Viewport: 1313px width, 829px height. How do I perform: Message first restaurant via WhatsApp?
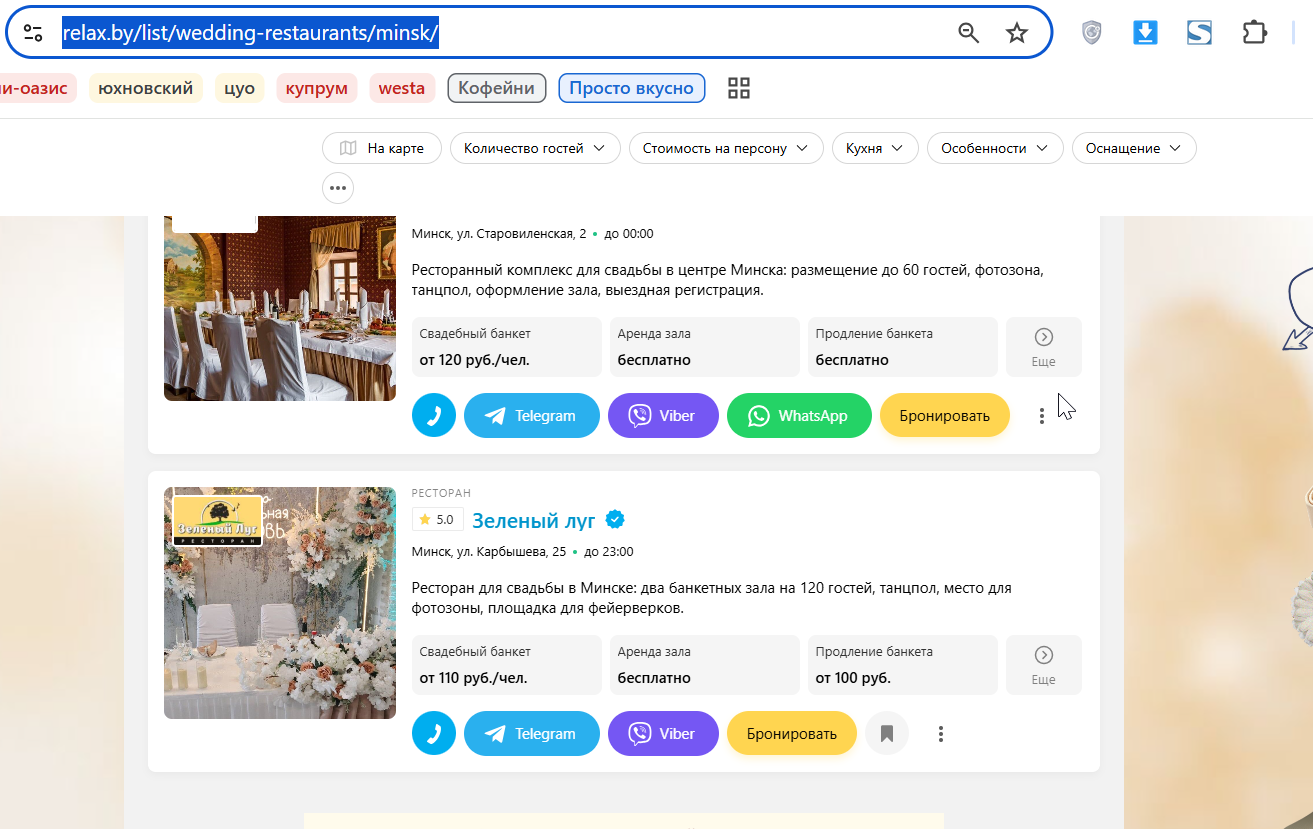tap(799, 415)
